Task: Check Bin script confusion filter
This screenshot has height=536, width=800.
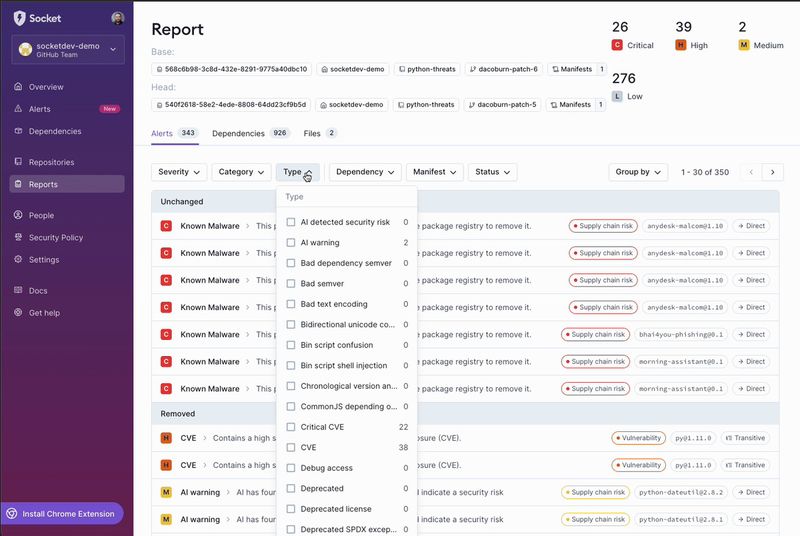Action: (x=291, y=345)
